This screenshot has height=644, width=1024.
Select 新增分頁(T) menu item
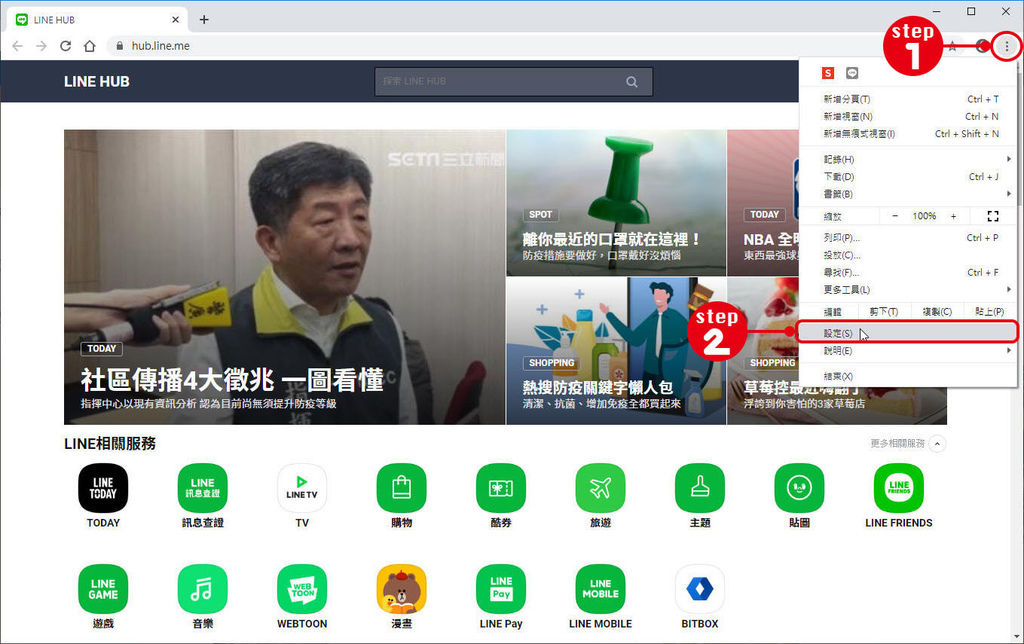(907, 99)
